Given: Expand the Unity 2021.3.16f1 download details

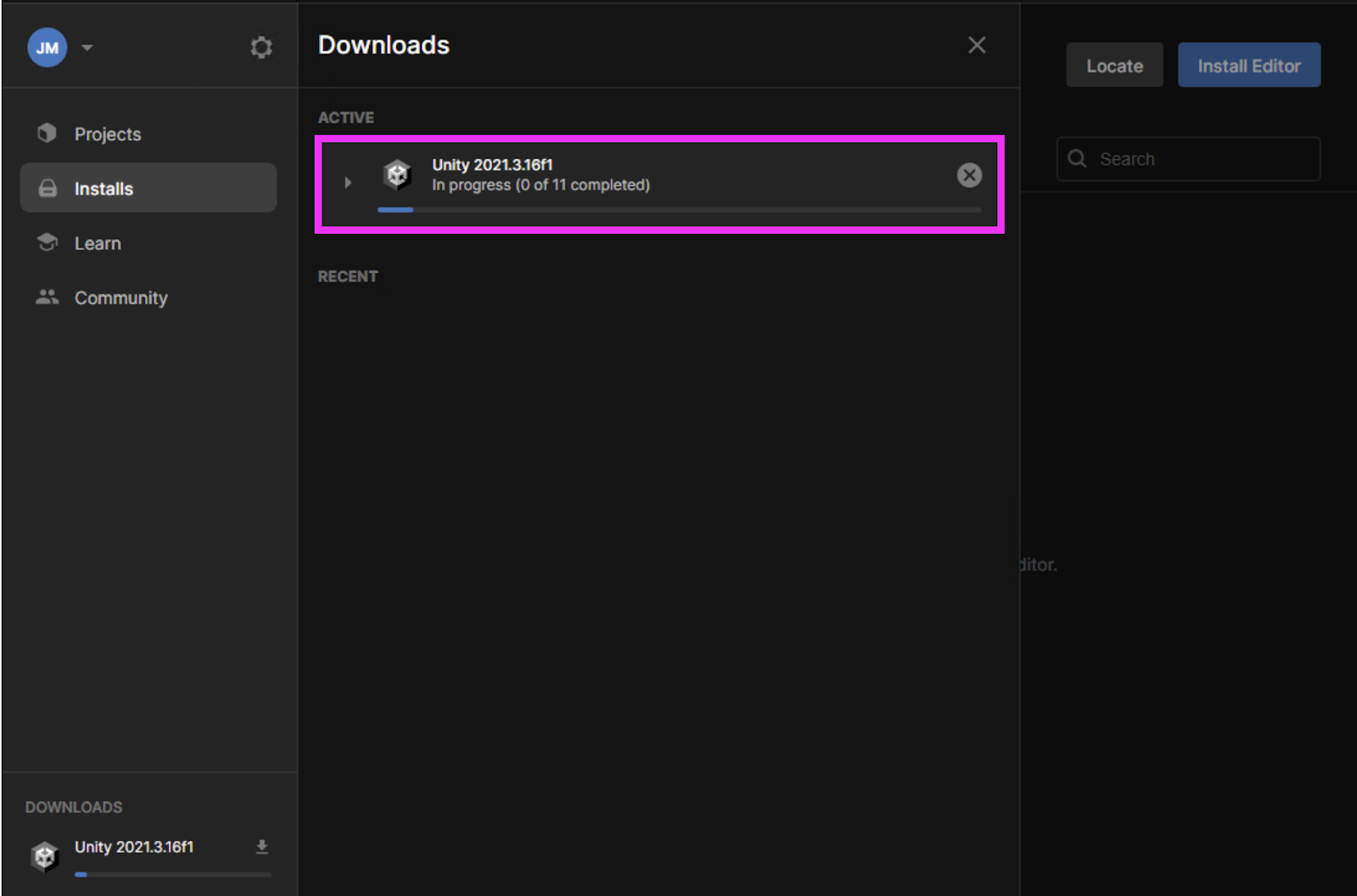Looking at the screenshot, I should tap(348, 182).
